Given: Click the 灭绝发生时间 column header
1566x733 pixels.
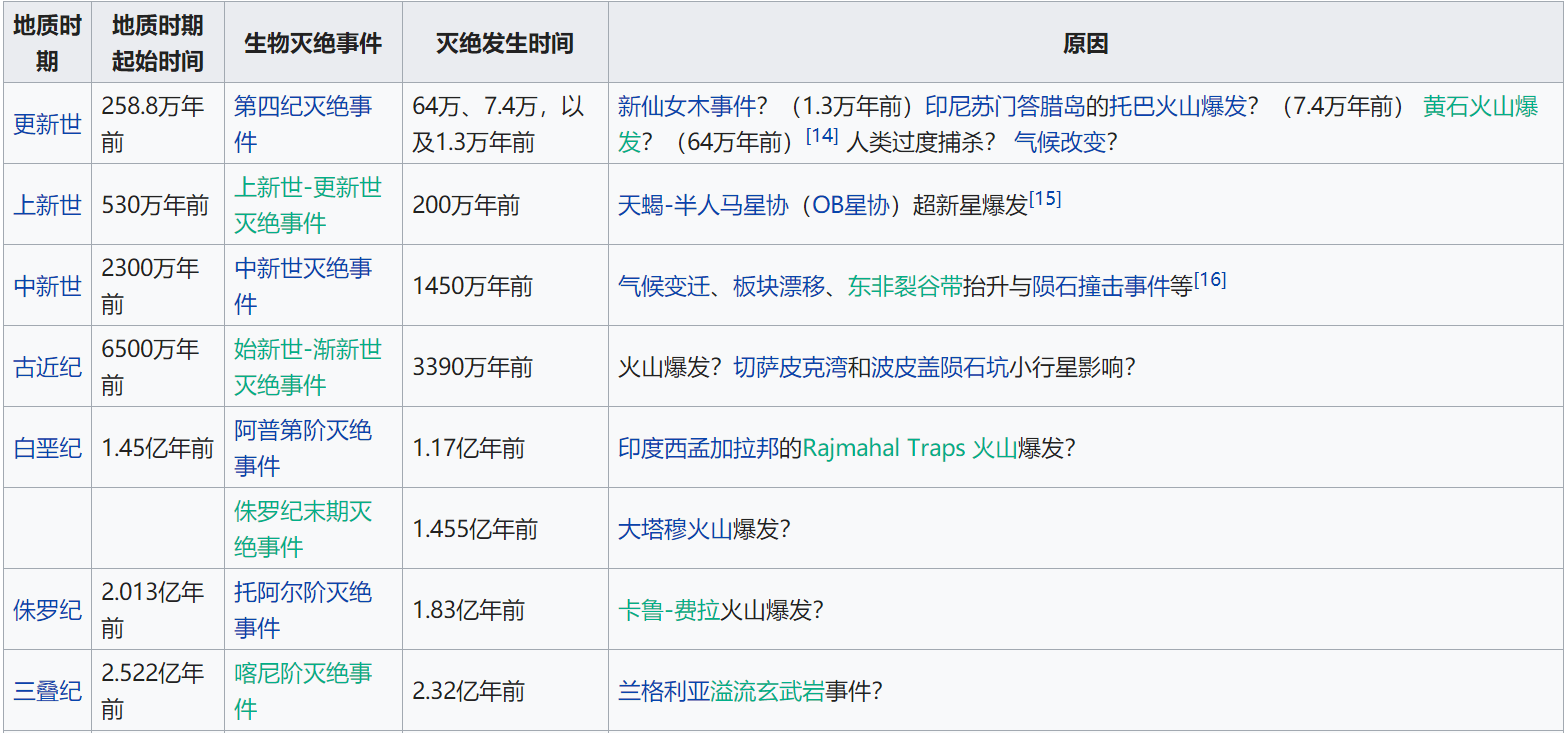Looking at the screenshot, I should click(x=505, y=43).
